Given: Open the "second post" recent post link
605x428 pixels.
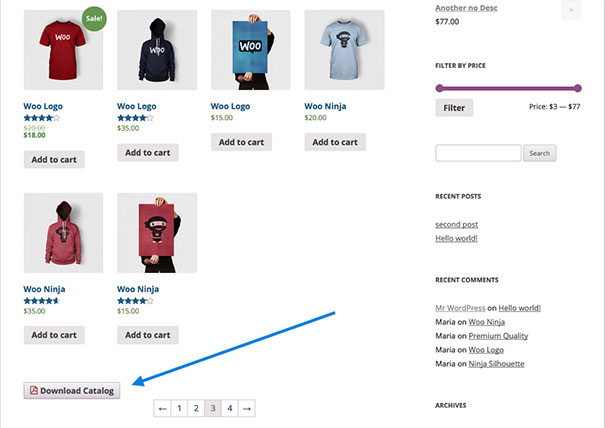Looking at the screenshot, I should point(457,224).
